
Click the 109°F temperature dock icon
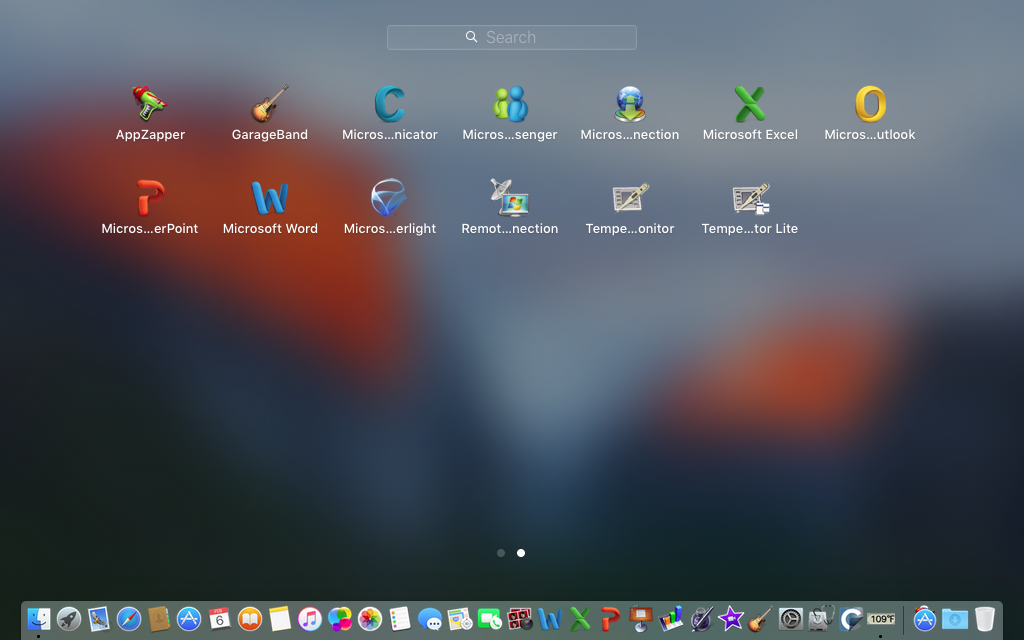[x=881, y=618]
